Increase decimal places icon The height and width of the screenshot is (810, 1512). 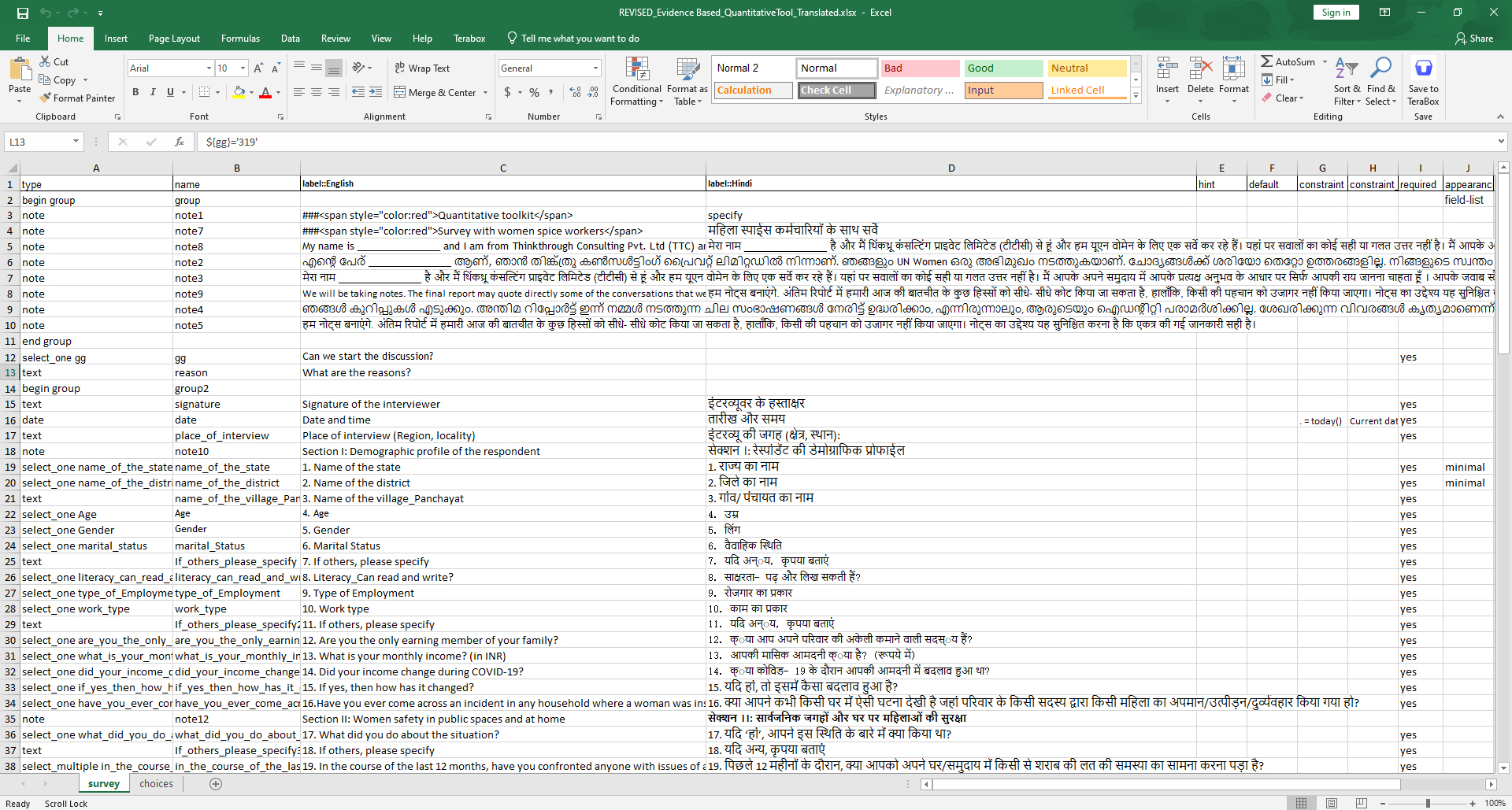click(x=576, y=92)
